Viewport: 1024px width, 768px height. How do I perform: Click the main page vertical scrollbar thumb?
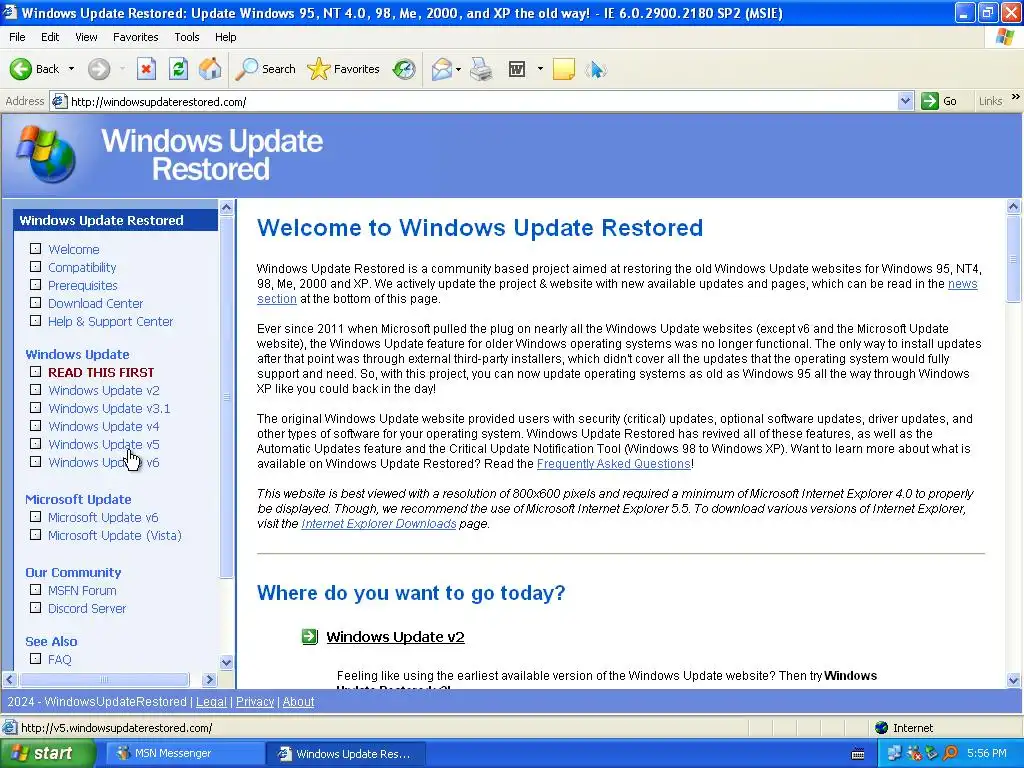pyautogui.click(x=1014, y=257)
